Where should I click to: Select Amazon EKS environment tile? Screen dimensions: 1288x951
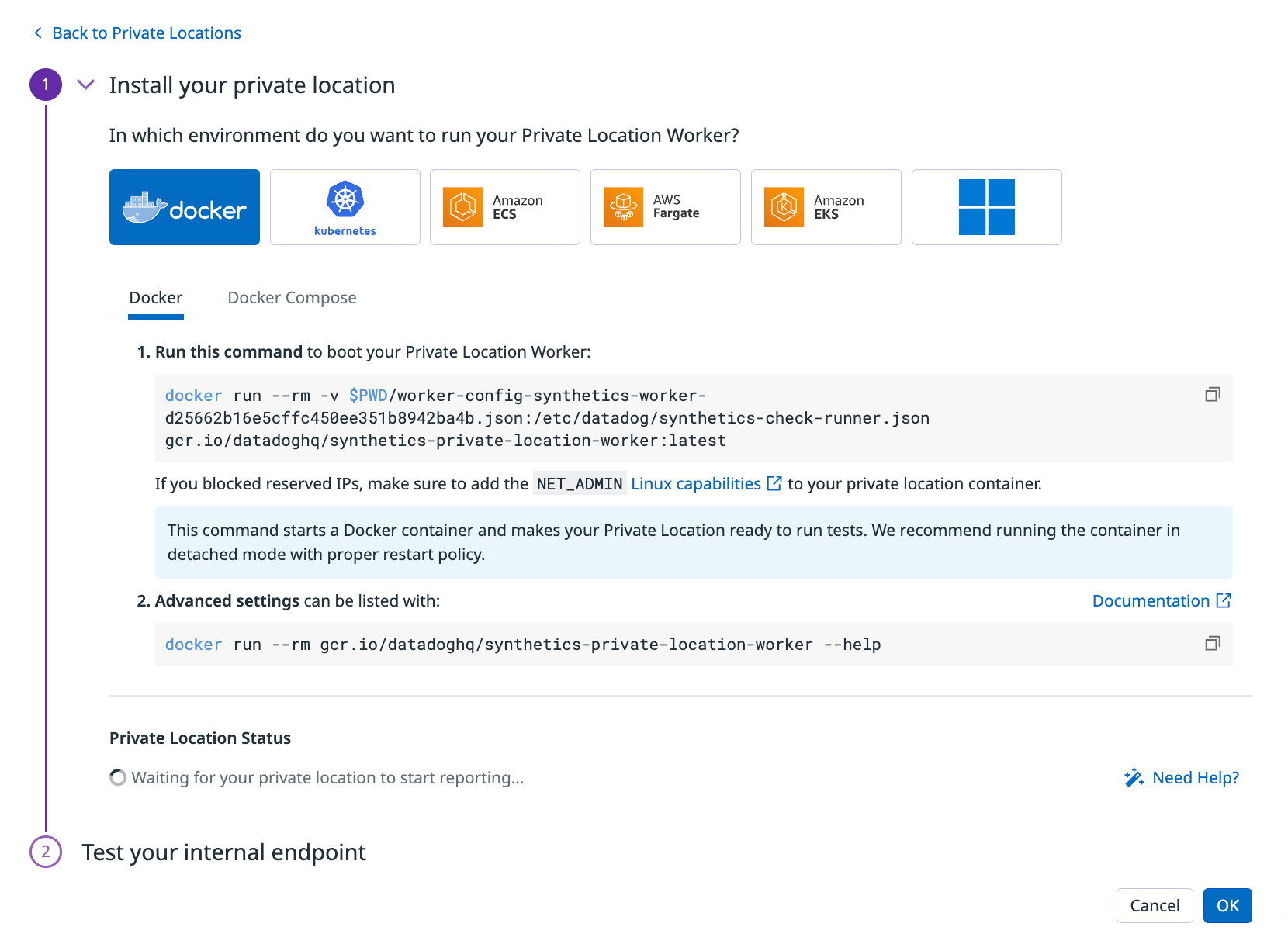pos(825,206)
